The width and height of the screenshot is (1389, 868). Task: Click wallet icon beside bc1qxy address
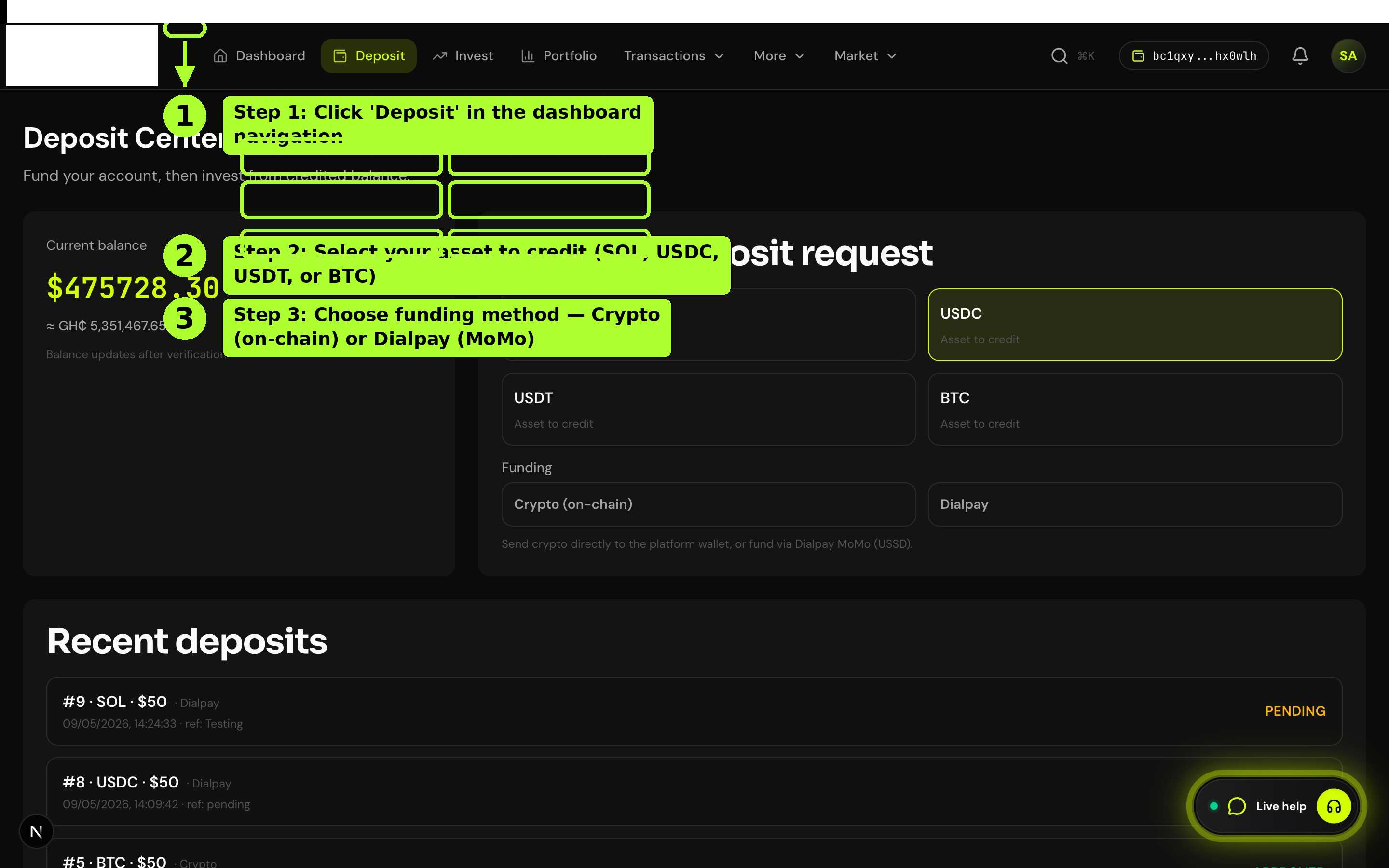(1138, 55)
